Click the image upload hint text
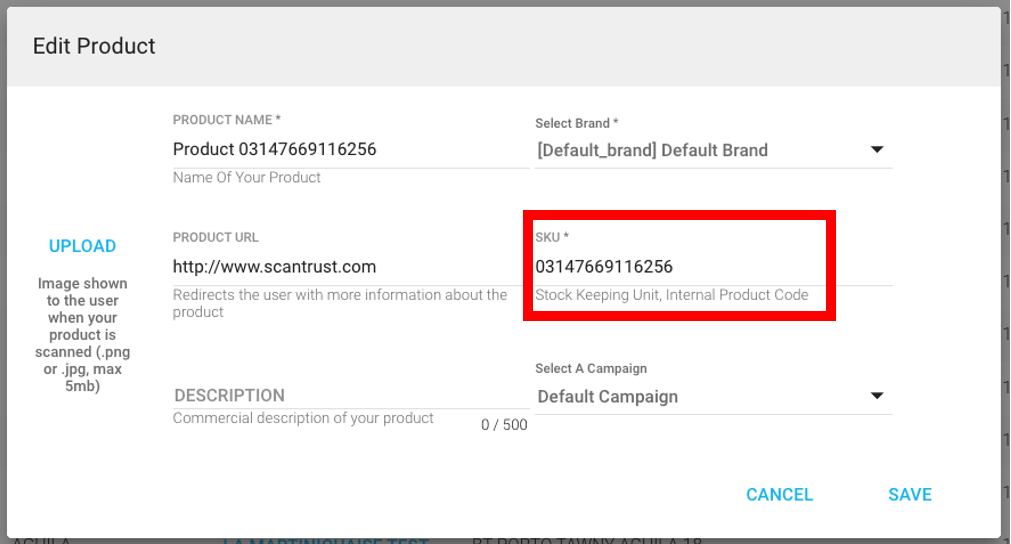Image resolution: width=1011 pixels, height=544 pixels. (x=84, y=335)
